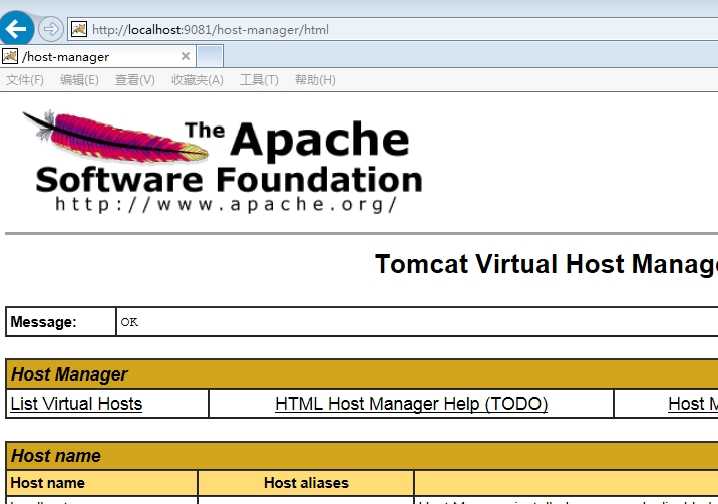Click the Tomcat favicon in the address bar

pos(79,29)
